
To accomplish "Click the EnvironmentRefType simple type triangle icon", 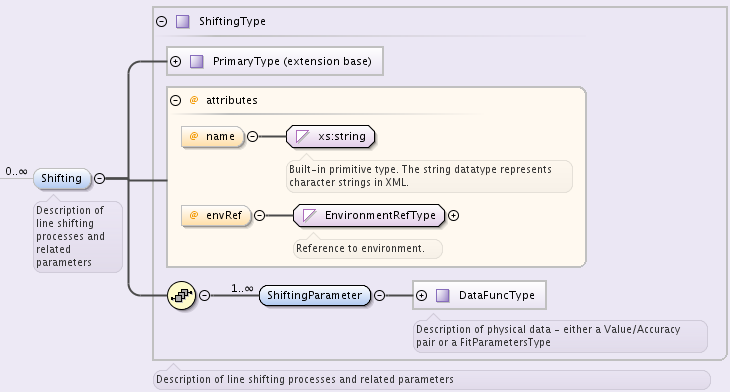I will (x=309, y=215).
